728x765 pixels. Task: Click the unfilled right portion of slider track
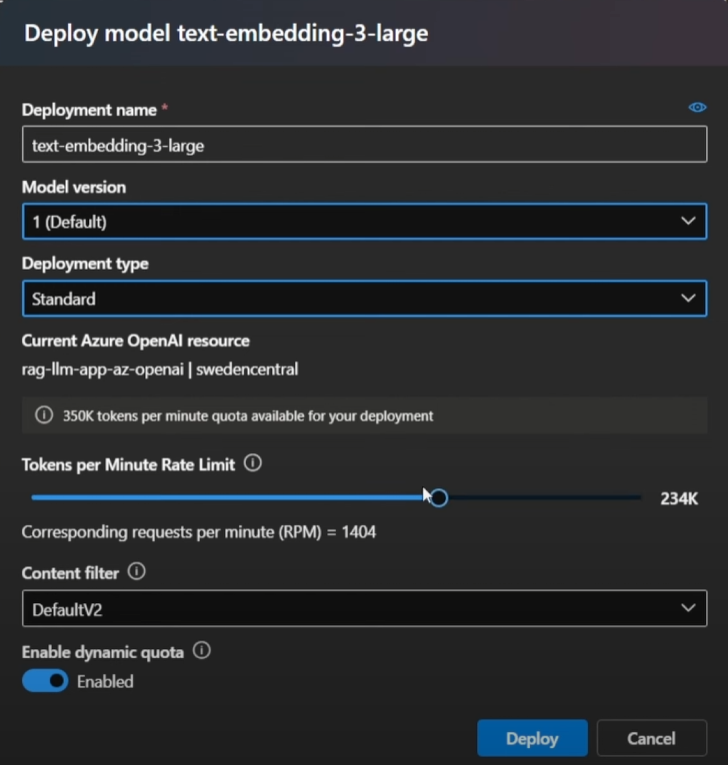(545, 498)
